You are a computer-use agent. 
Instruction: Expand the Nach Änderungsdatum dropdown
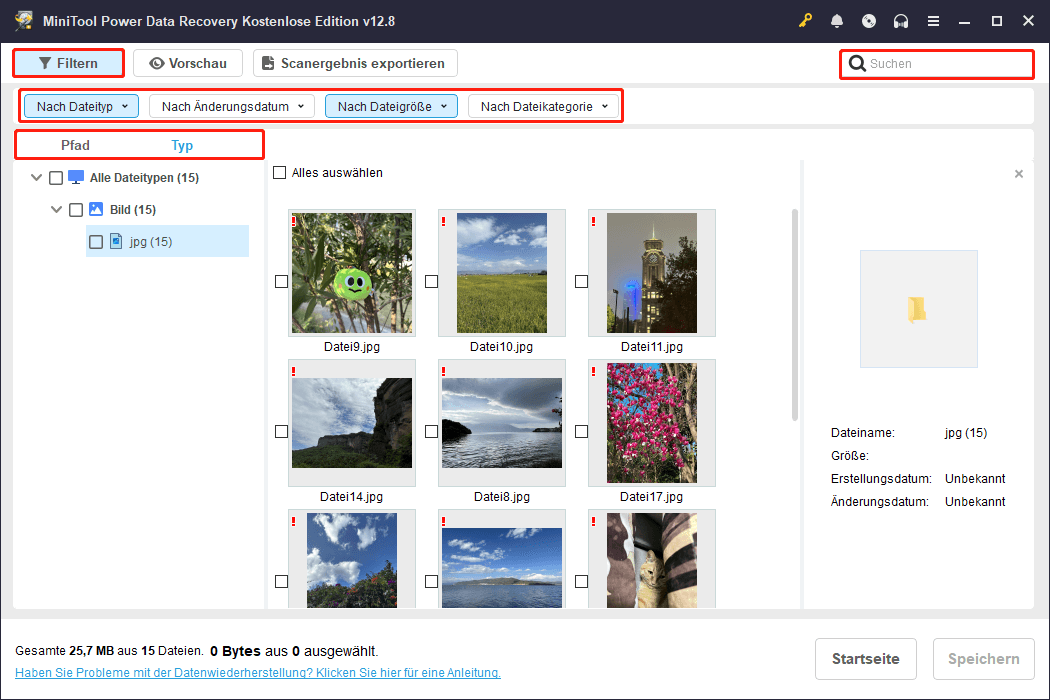[x=232, y=106]
